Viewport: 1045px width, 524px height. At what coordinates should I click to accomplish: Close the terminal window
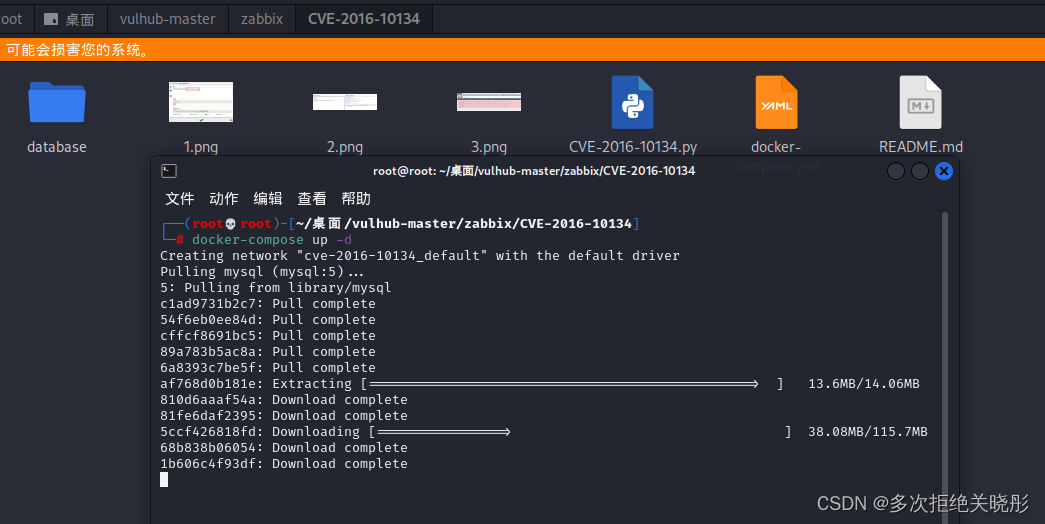click(943, 171)
